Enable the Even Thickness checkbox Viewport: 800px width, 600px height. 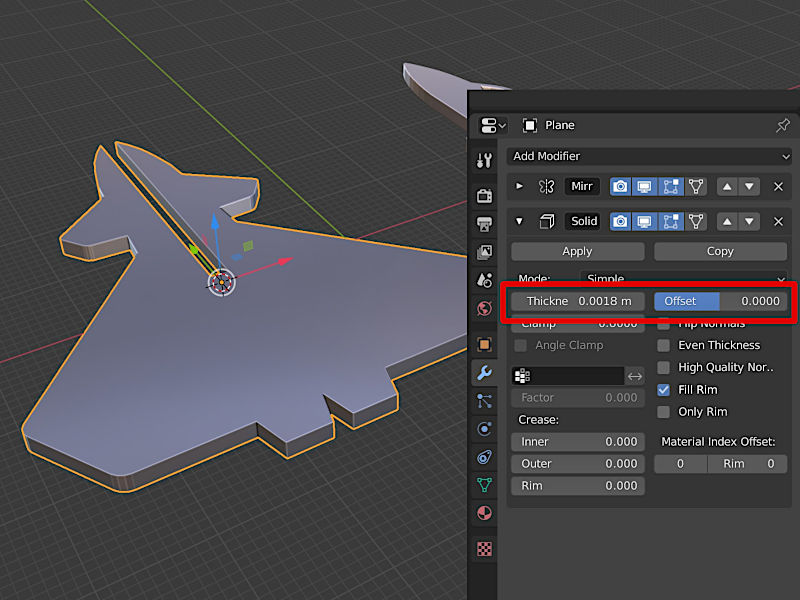(663, 345)
